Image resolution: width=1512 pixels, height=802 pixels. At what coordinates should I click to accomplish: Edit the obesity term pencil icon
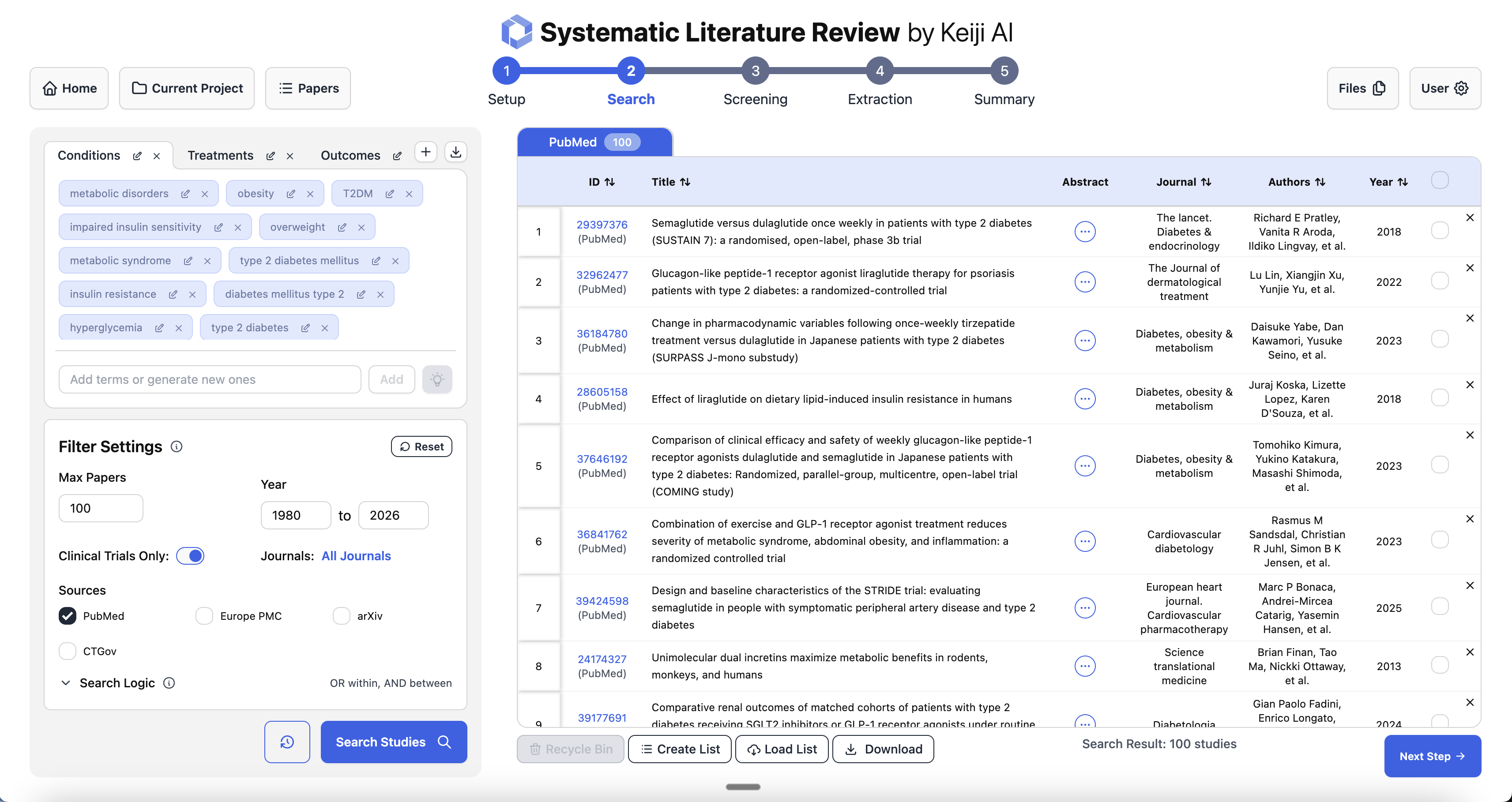[290, 194]
